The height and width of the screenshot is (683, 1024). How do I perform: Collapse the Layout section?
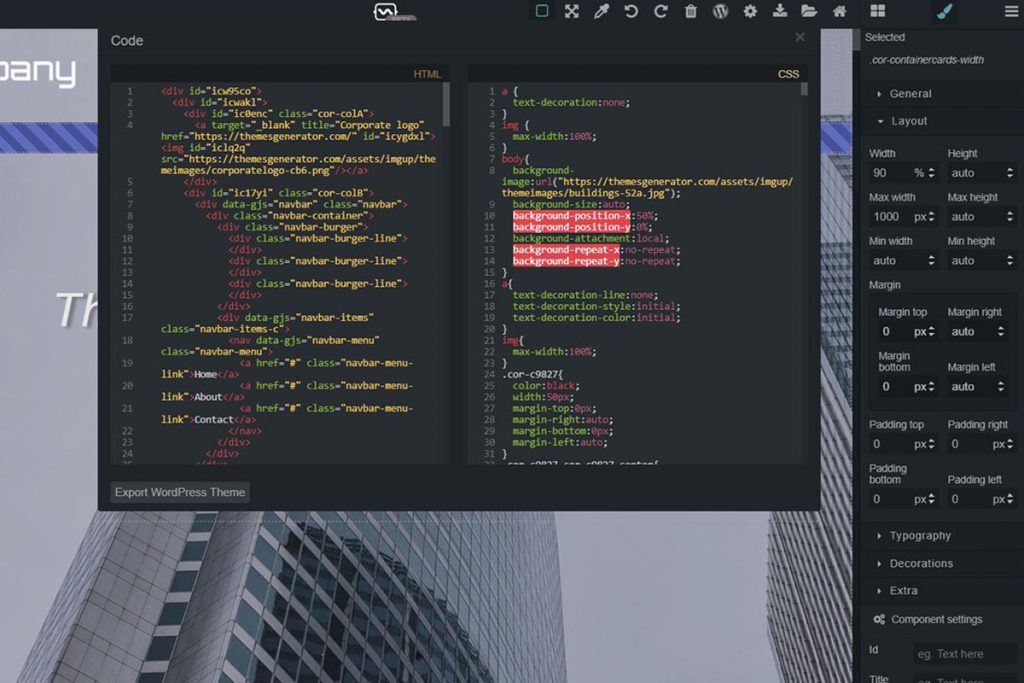(908, 121)
